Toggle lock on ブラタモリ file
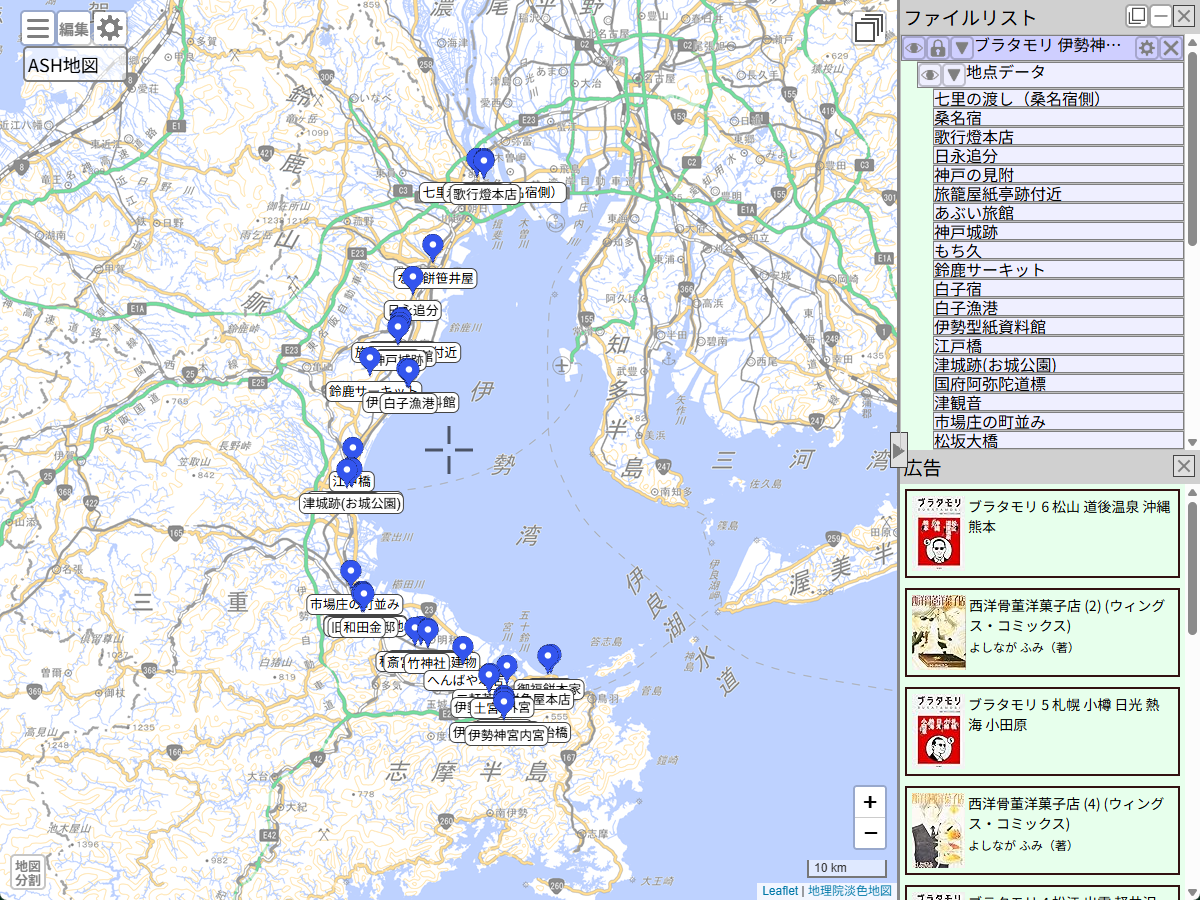The width and height of the screenshot is (1200, 900). [x=937, y=48]
